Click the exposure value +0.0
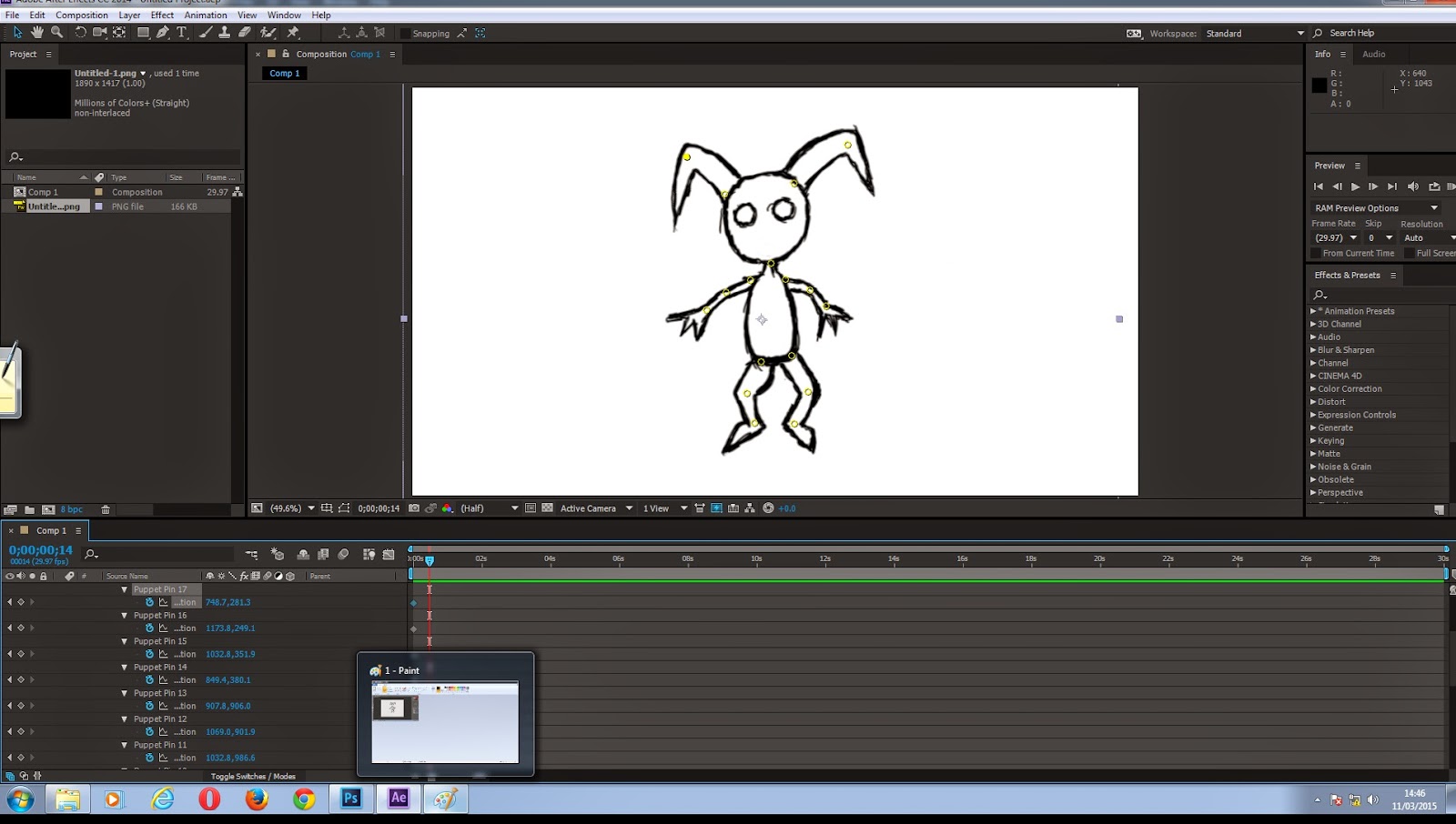The width and height of the screenshot is (1456, 824). (x=787, y=508)
